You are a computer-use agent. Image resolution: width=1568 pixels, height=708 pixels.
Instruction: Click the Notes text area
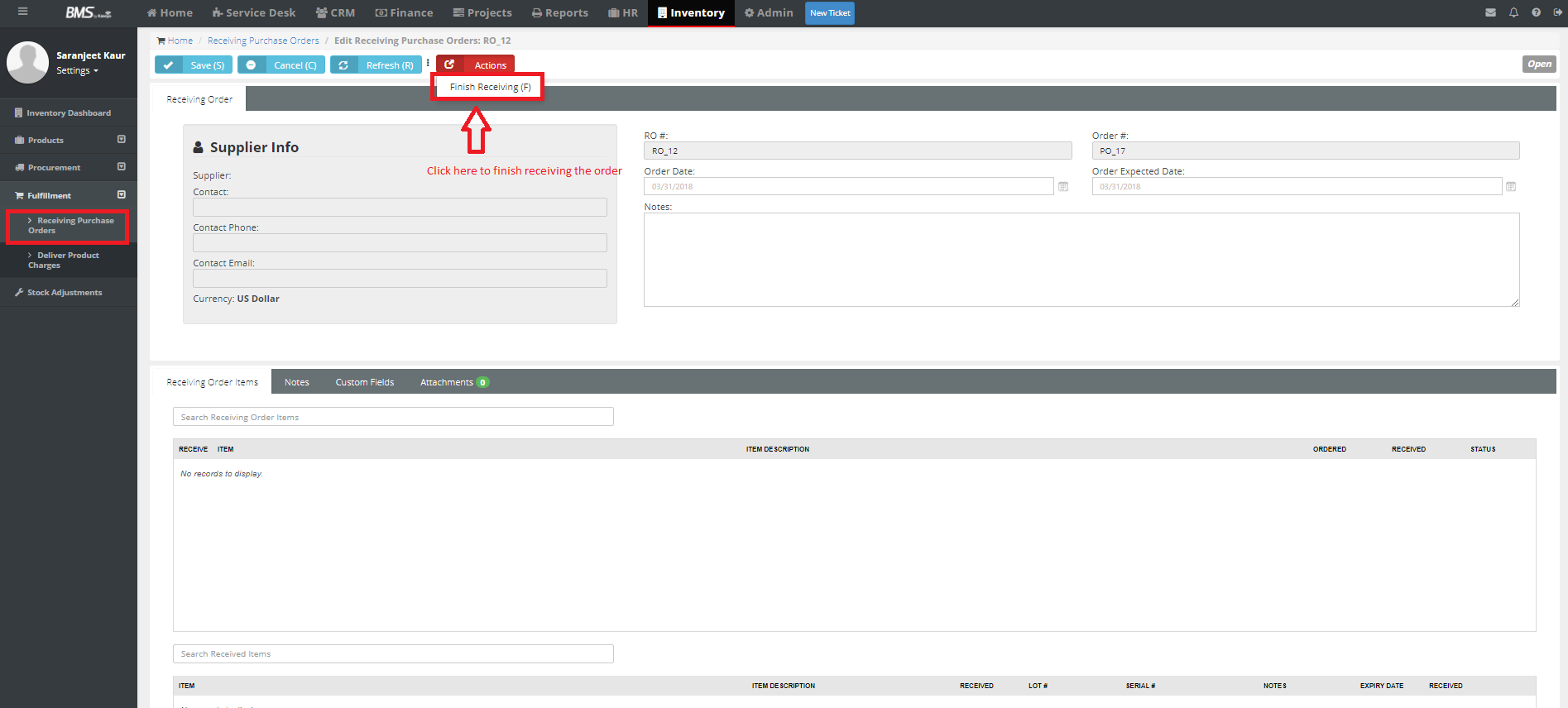[x=1081, y=260]
